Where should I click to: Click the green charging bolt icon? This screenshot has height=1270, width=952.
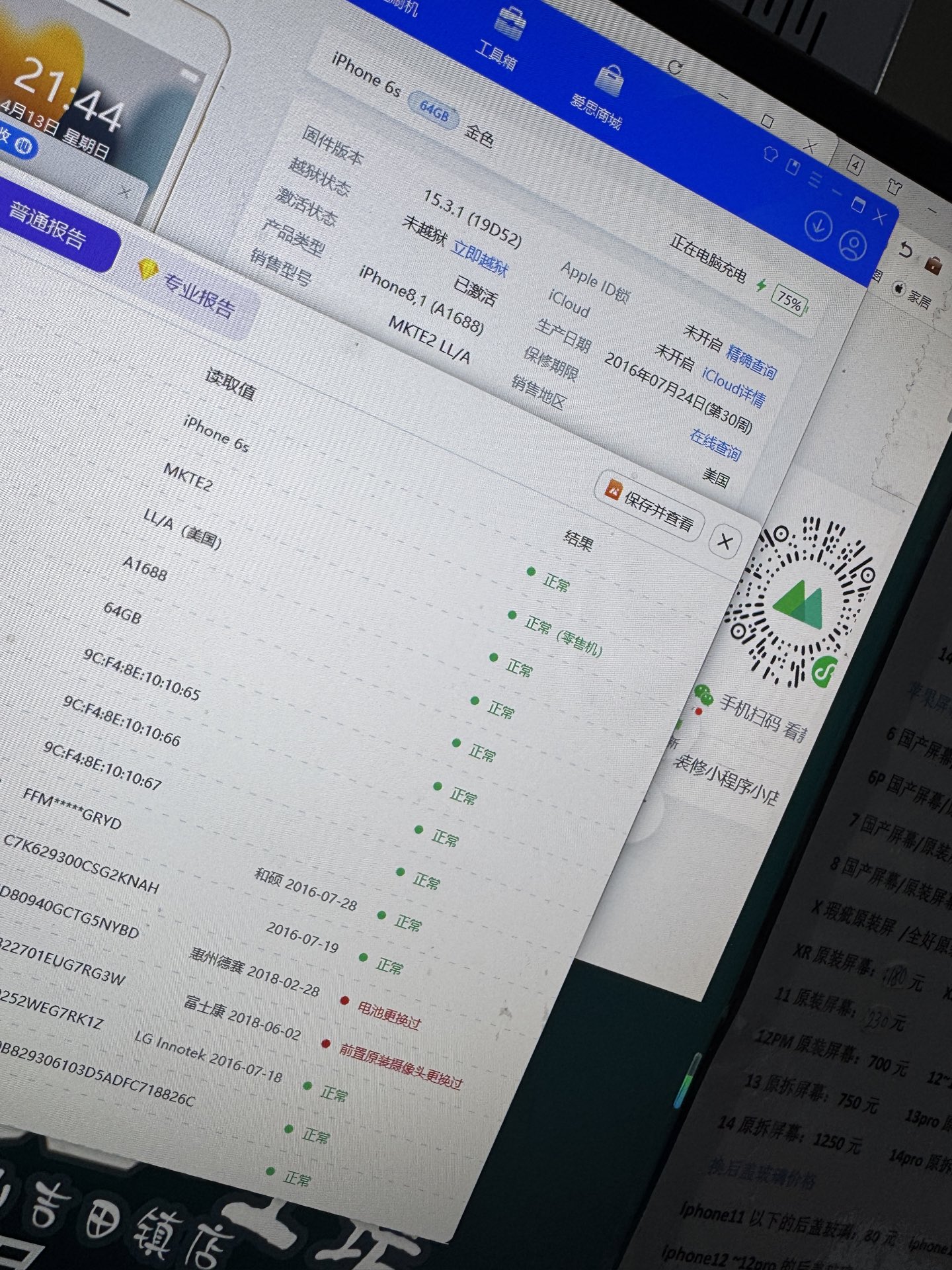762,285
